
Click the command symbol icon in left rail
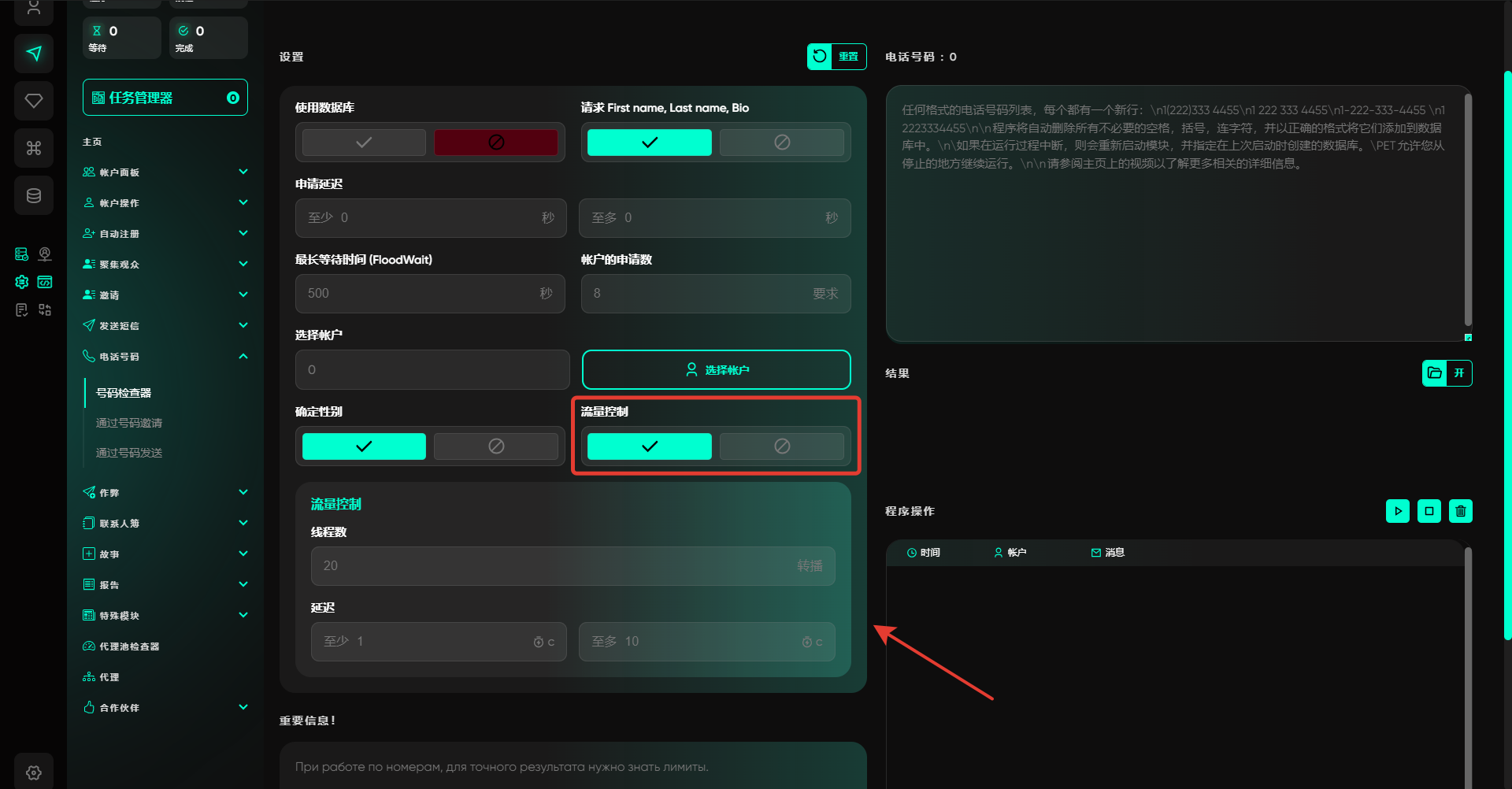point(34,148)
